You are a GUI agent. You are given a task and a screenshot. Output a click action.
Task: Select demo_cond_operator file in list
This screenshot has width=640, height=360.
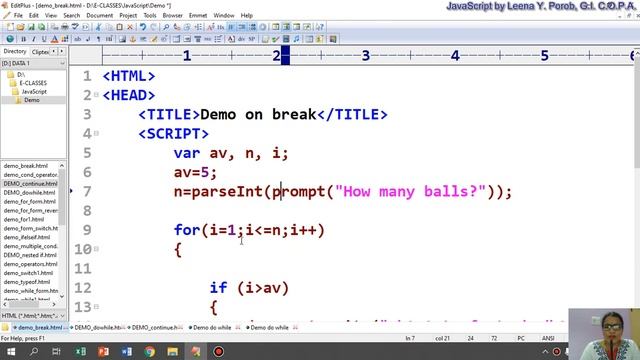[x=30, y=175]
